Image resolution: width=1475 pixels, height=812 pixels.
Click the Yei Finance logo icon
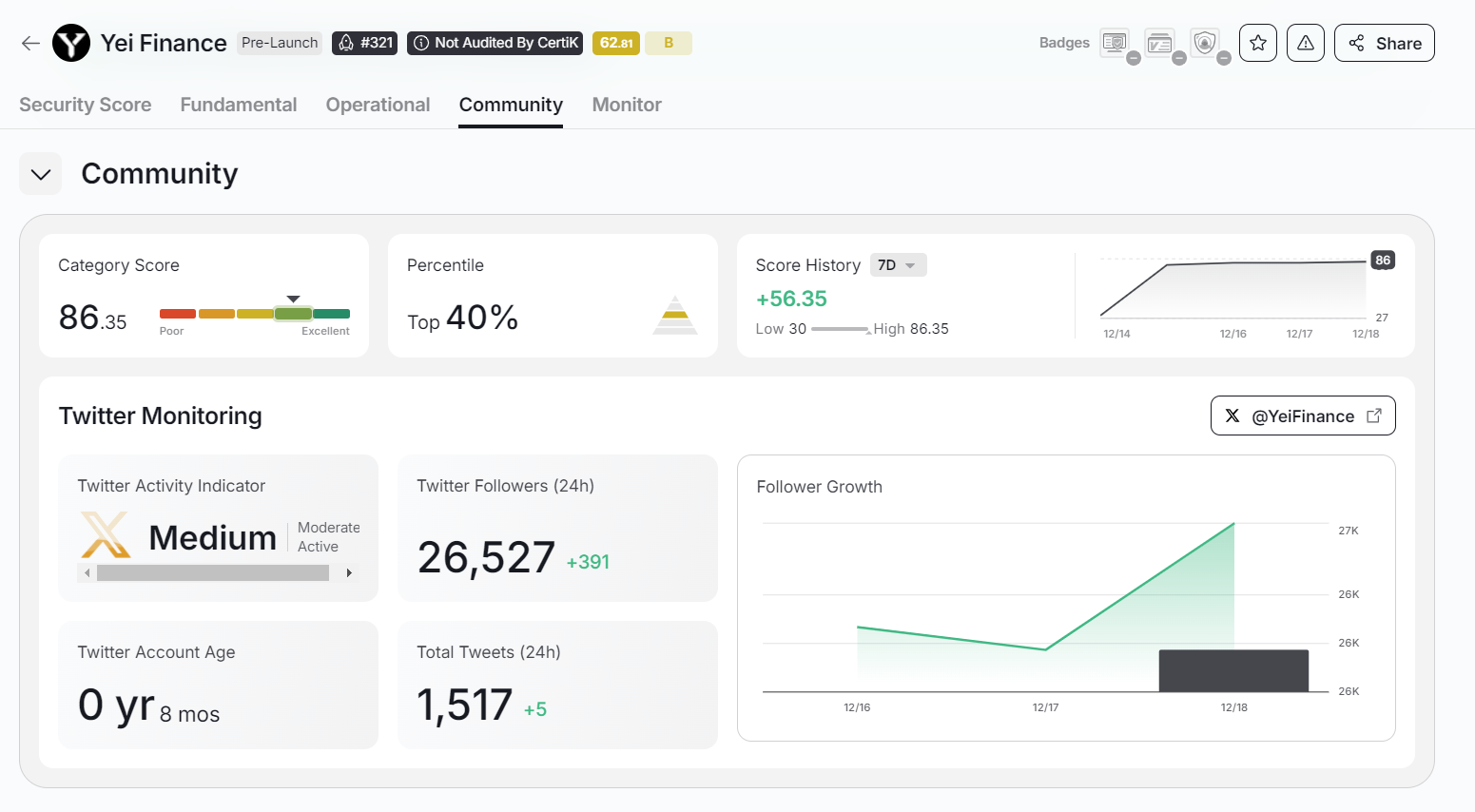[x=71, y=43]
